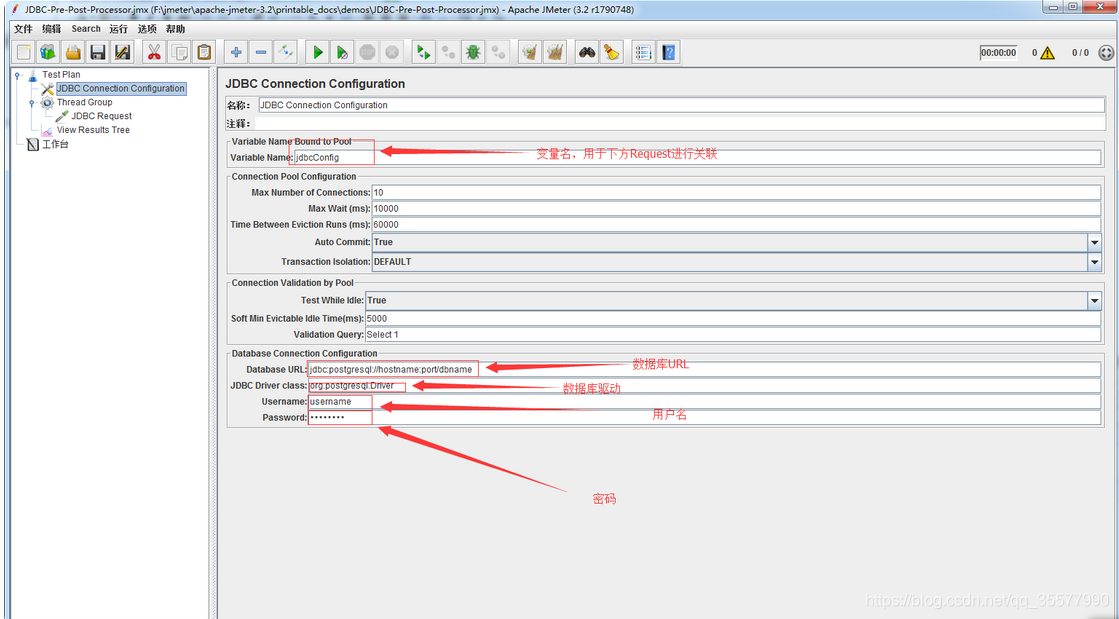Click the 00:00:00 elapsed timer display

coord(998,53)
